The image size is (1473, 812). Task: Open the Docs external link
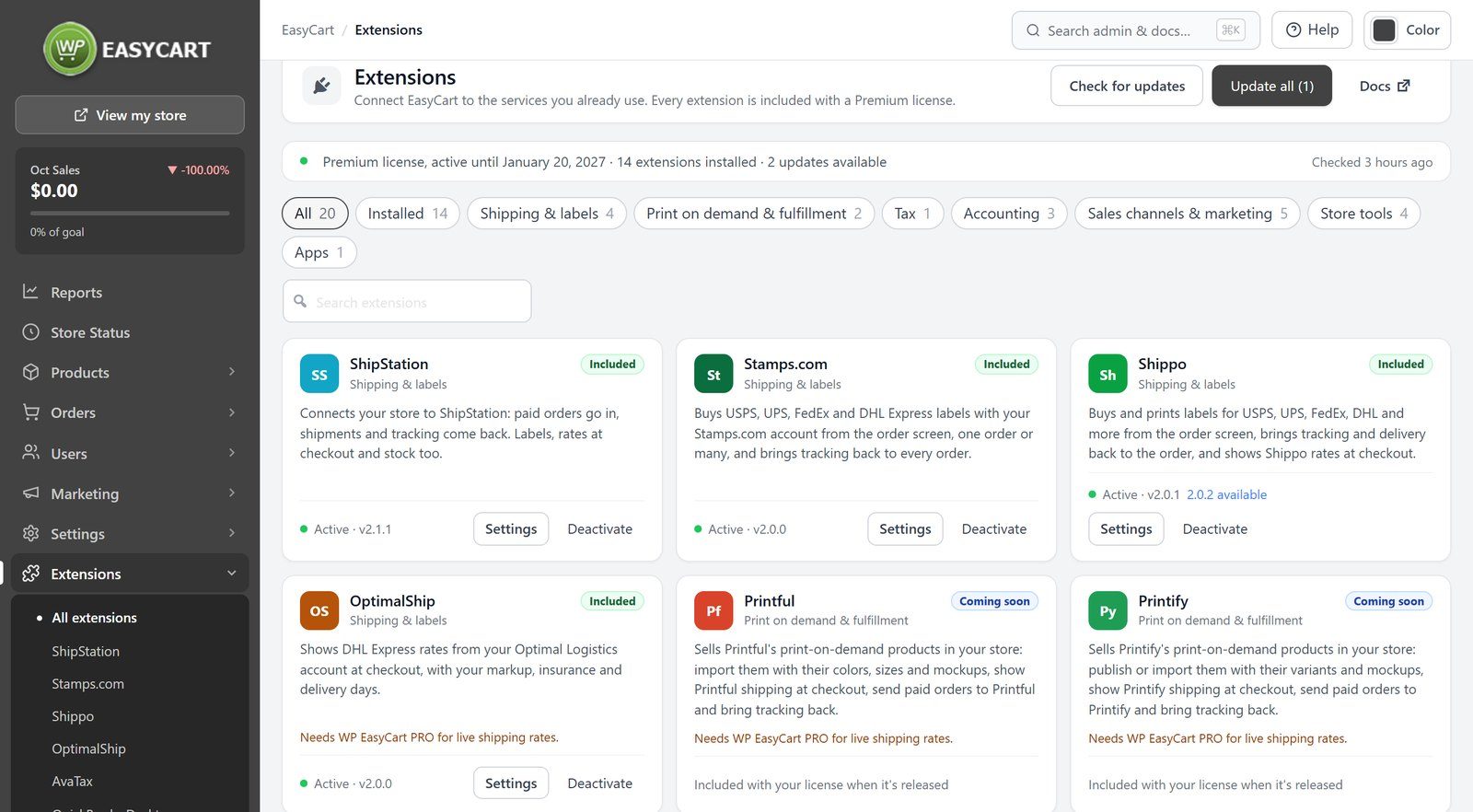pos(1385,86)
